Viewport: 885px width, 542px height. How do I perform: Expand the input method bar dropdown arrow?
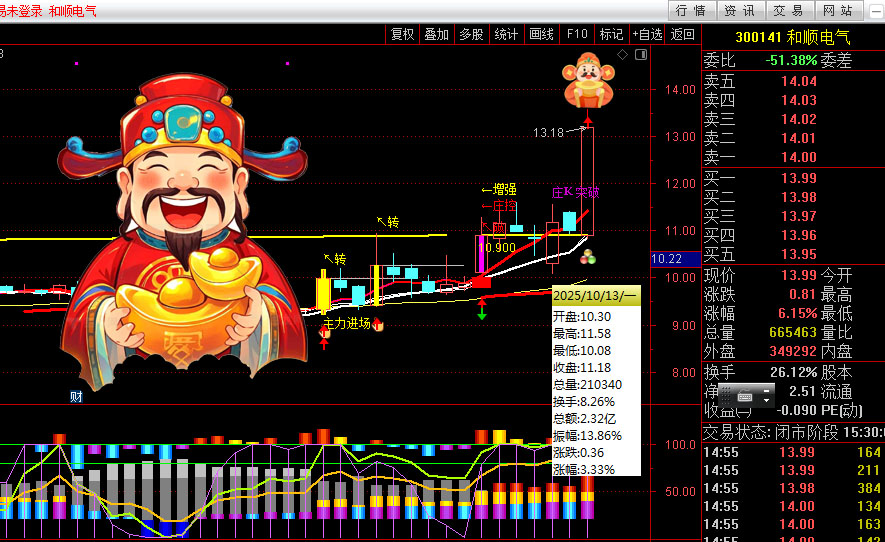[767, 400]
